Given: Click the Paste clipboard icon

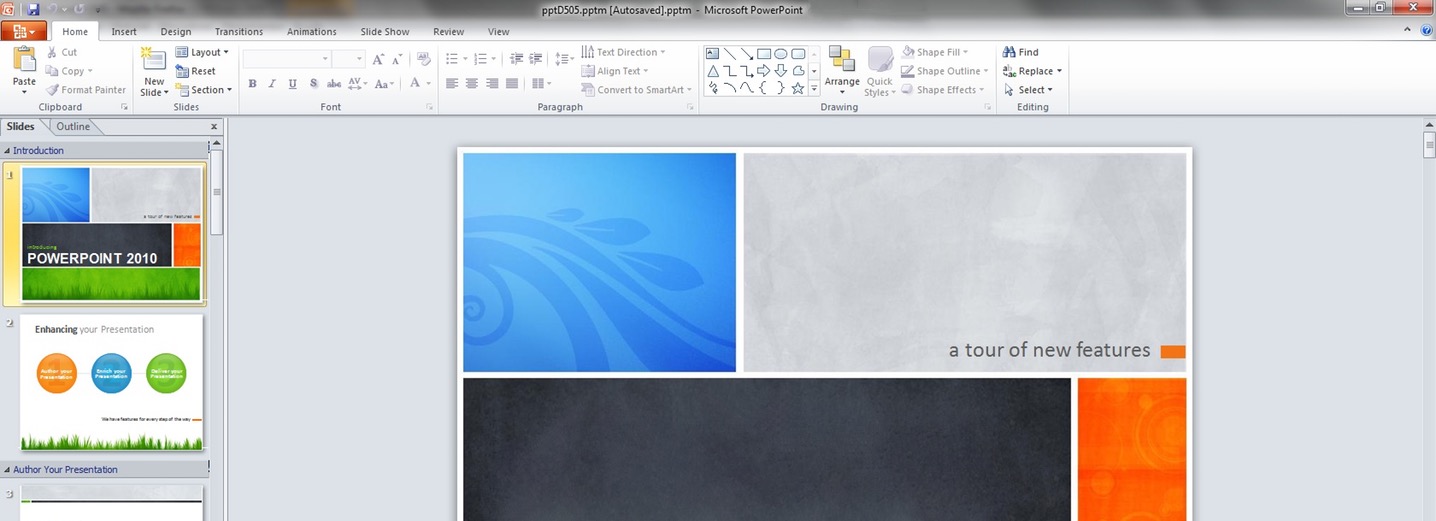Looking at the screenshot, I should (24, 59).
